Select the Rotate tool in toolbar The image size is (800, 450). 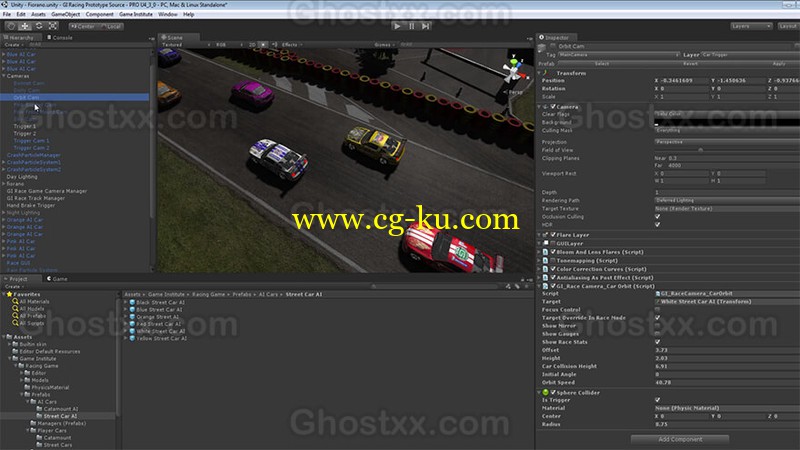[39, 26]
